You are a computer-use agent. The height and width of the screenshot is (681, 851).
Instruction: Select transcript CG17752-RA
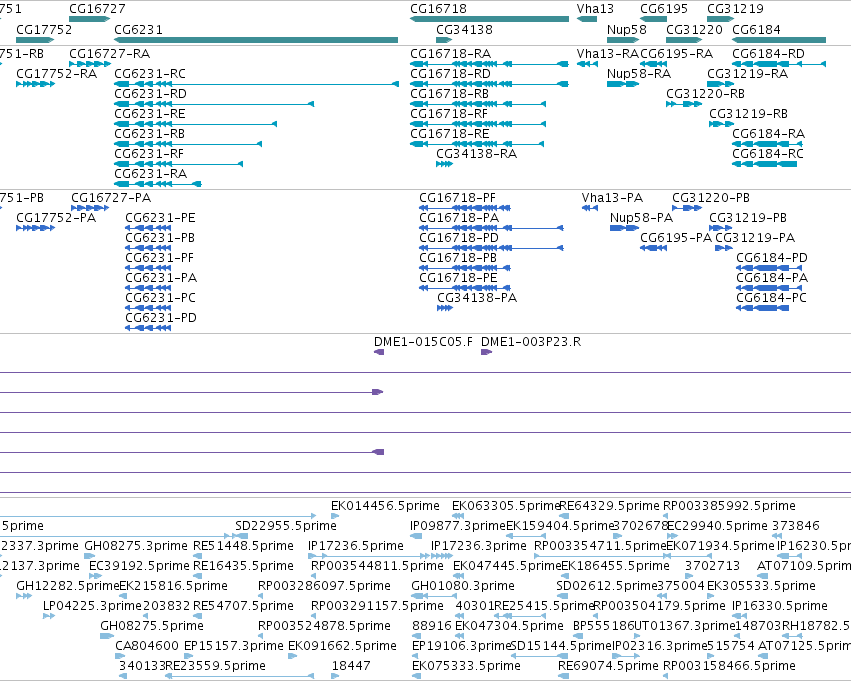[36, 84]
